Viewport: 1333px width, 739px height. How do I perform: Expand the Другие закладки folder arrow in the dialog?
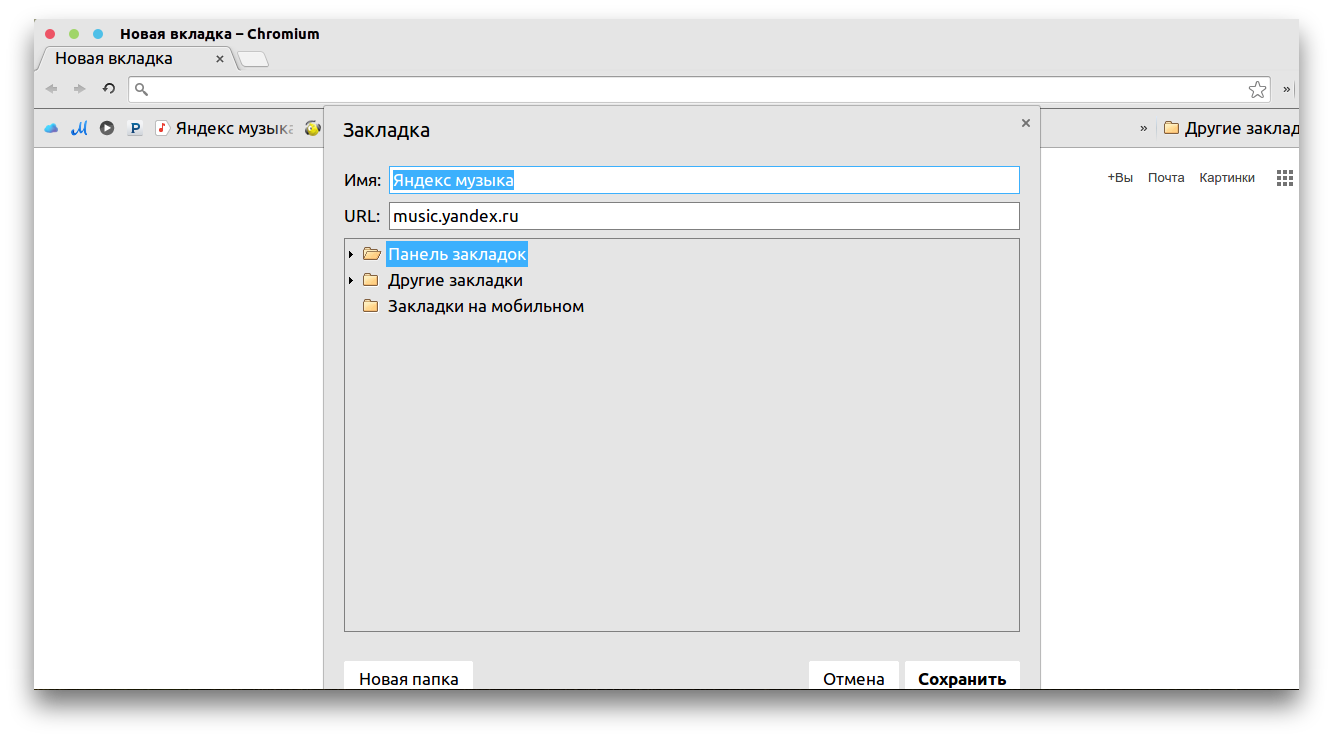click(351, 281)
